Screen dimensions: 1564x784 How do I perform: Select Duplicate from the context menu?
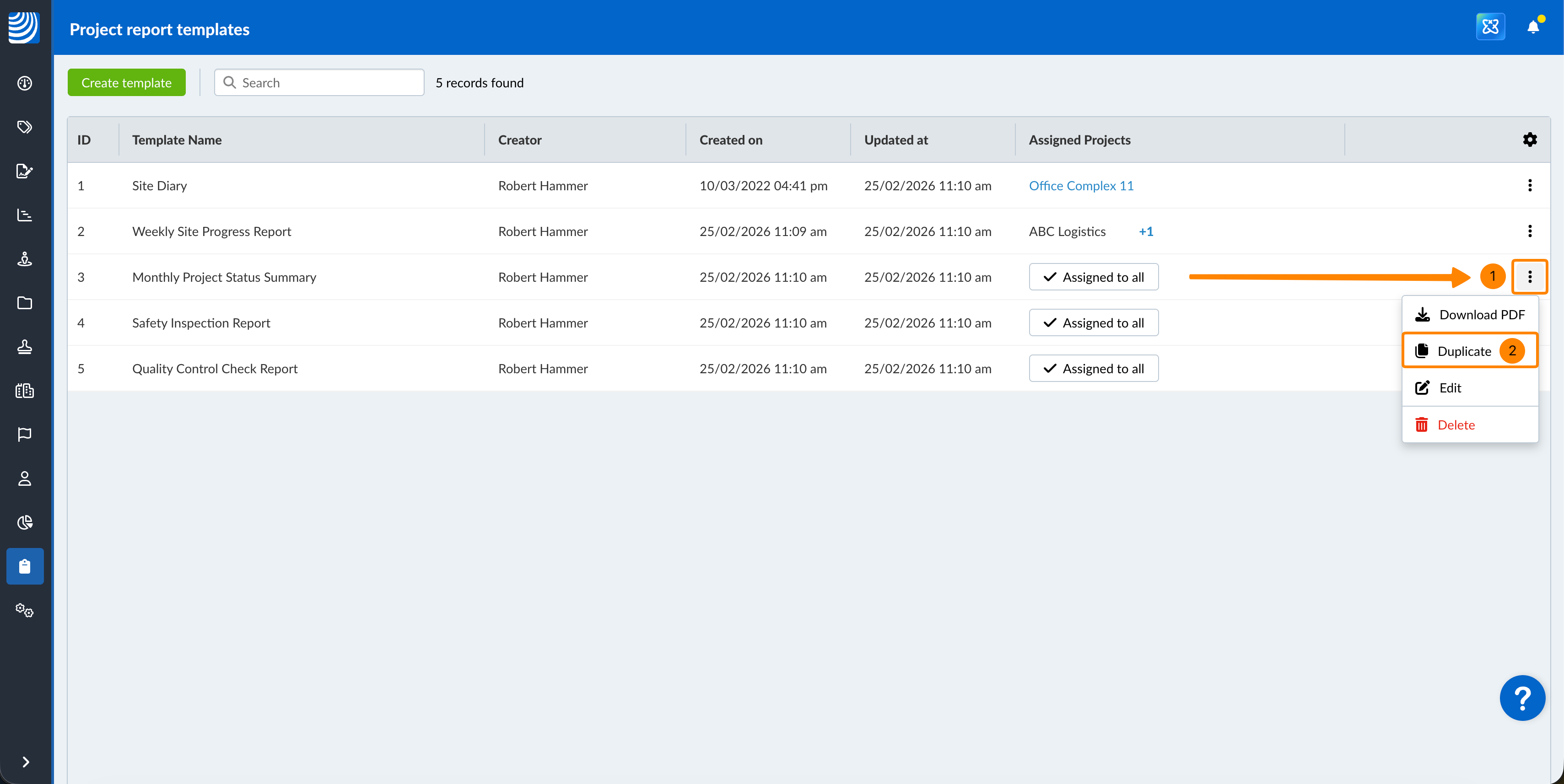click(1463, 351)
